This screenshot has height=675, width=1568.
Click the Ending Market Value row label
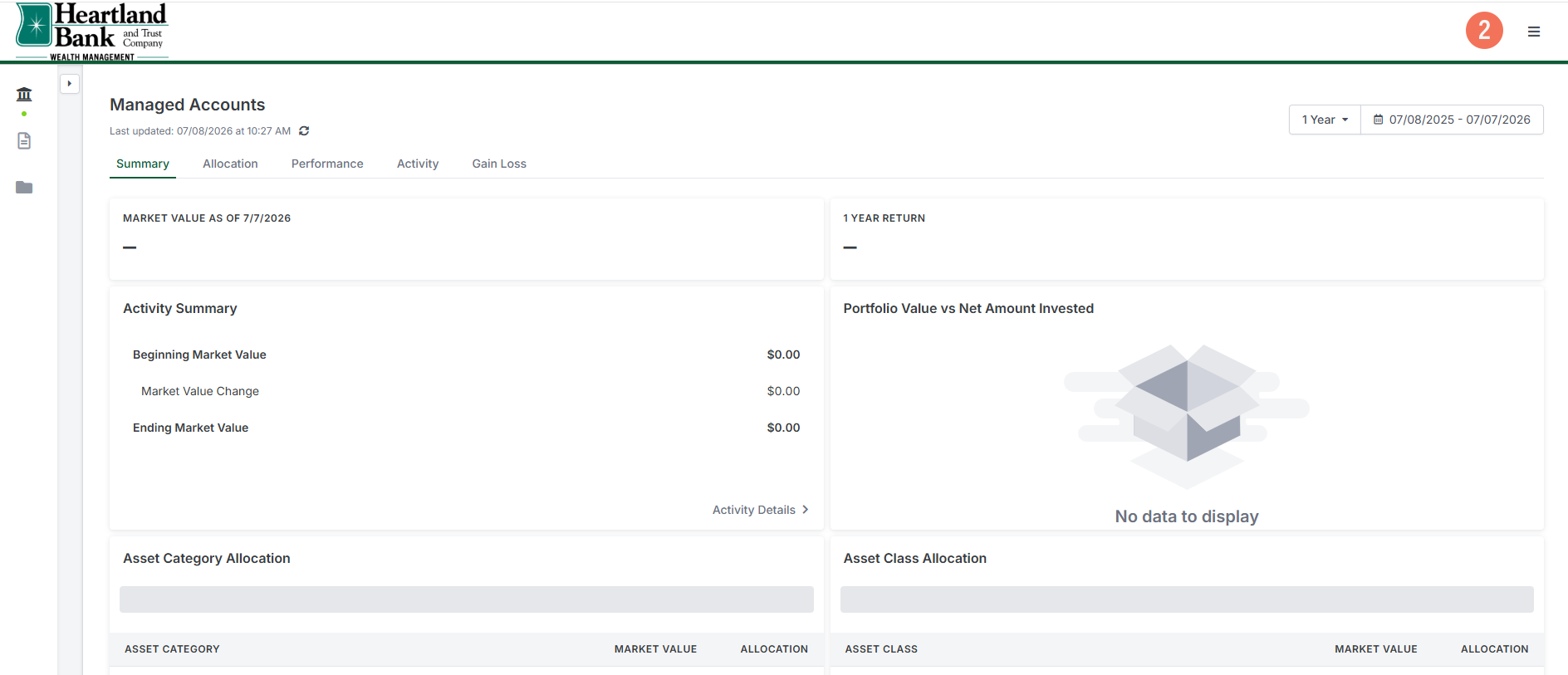pos(190,428)
